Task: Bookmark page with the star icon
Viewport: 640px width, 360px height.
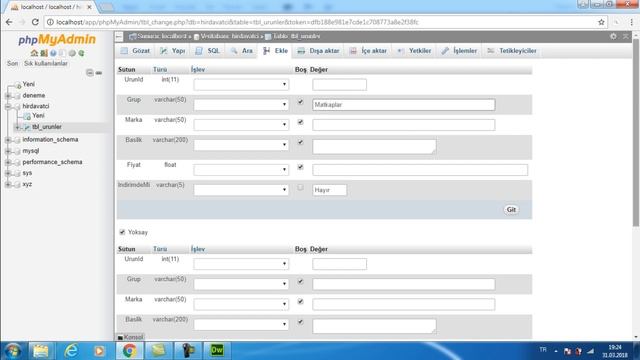Action: (x=601, y=22)
